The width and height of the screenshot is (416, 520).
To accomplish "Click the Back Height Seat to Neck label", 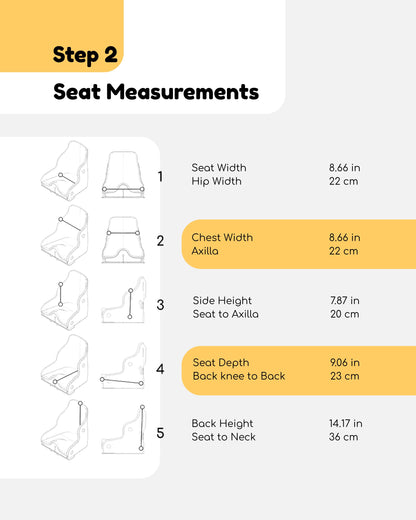I will [x=224, y=430].
